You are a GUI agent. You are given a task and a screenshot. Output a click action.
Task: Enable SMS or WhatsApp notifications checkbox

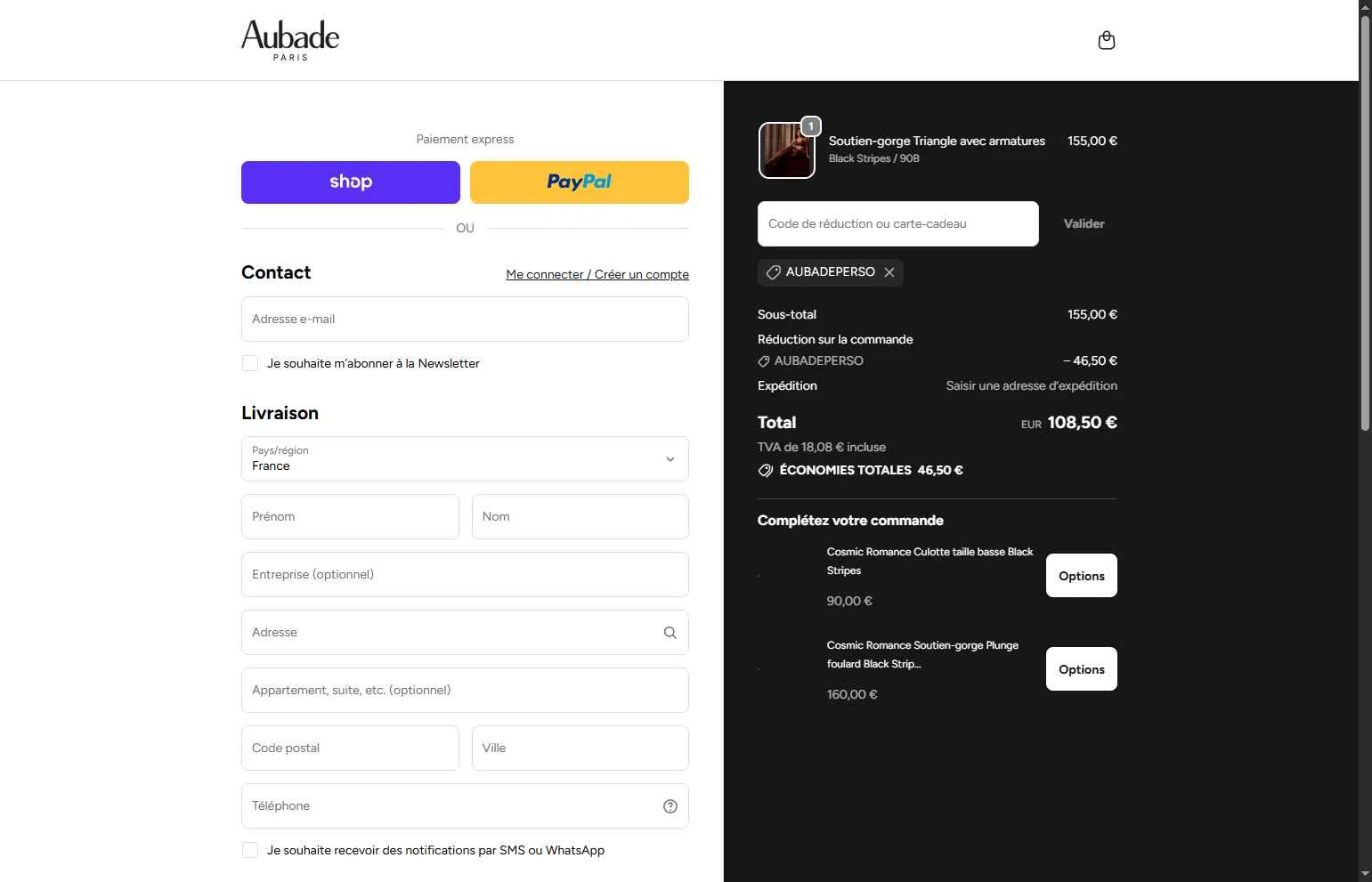point(250,850)
